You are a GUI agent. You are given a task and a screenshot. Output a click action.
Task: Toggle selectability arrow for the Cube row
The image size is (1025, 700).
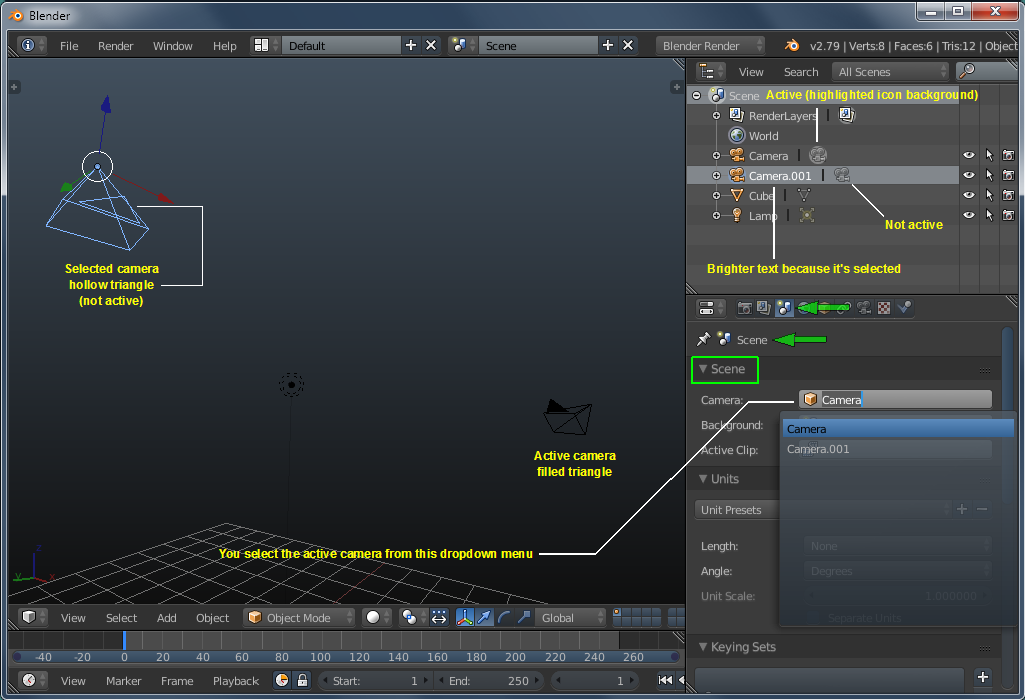pos(989,195)
